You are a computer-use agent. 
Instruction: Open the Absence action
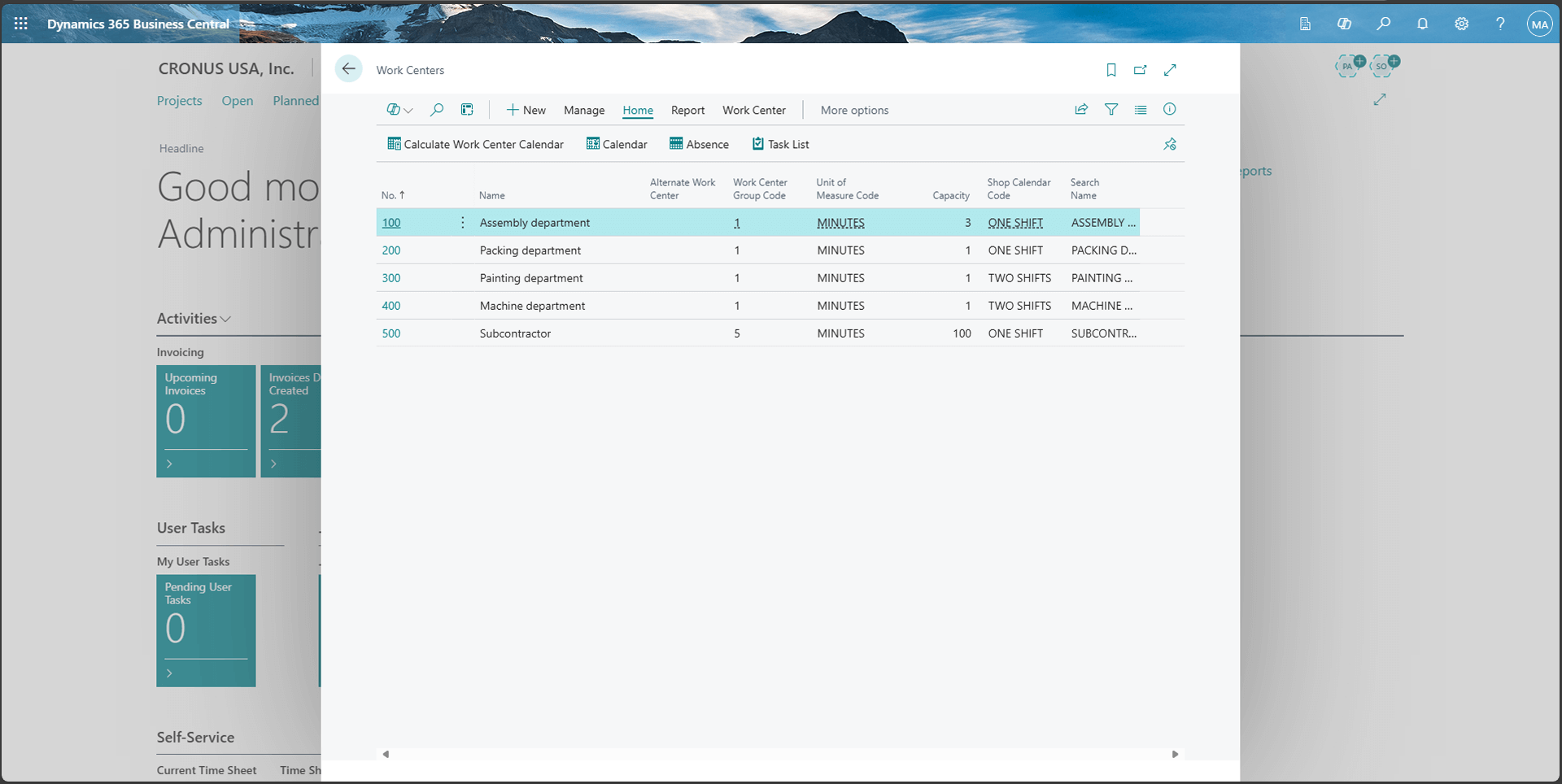click(698, 144)
